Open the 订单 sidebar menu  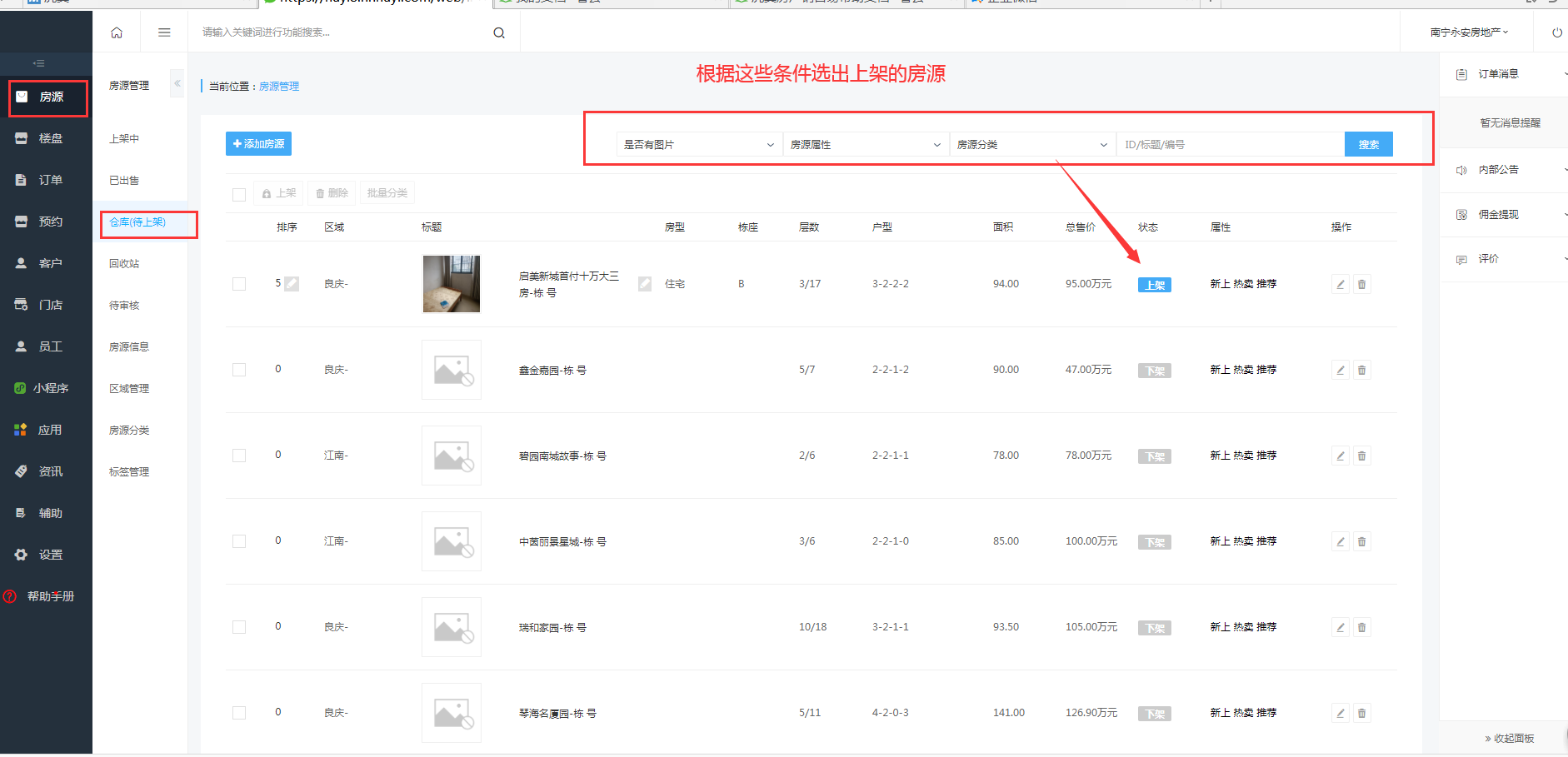pos(46,180)
